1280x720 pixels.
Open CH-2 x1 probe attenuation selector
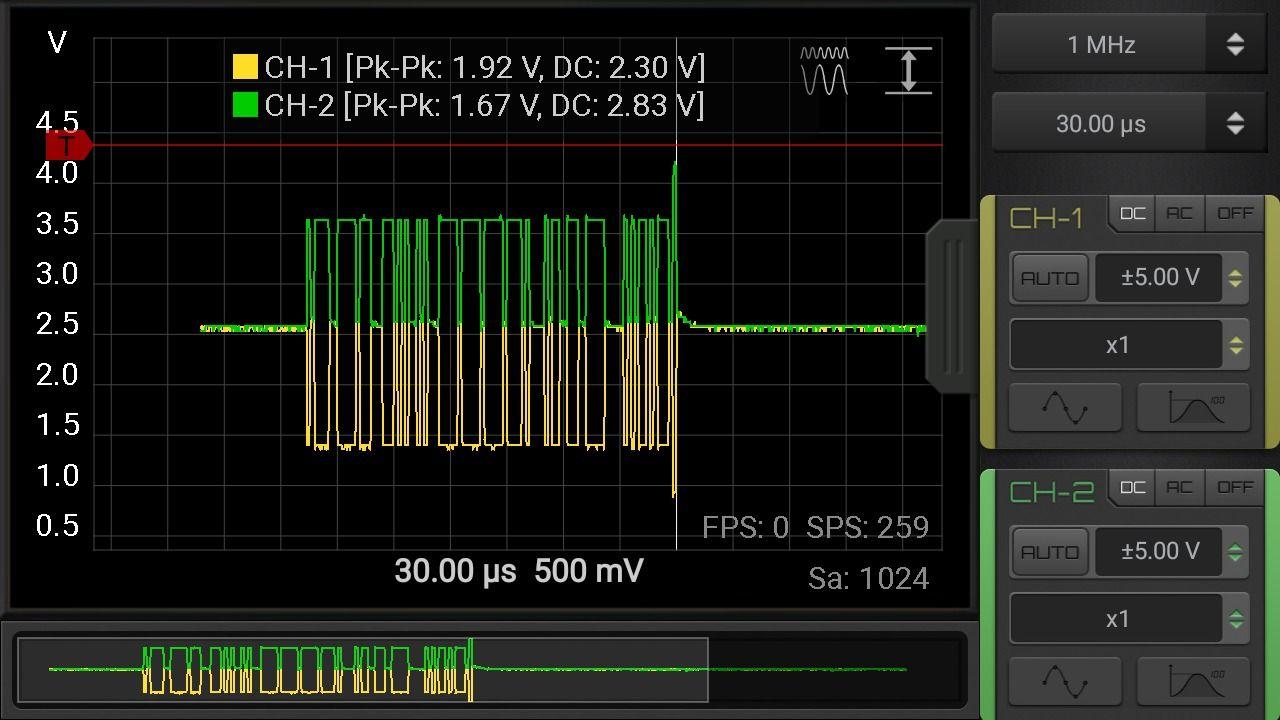pyautogui.click(x=1117, y=620)
